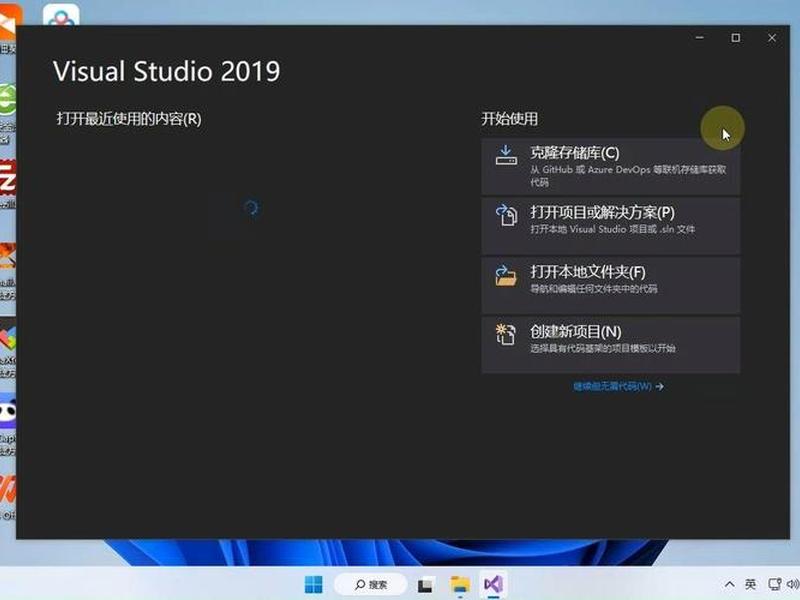Open the taskbar search box
The height and width of the screenshot is (600, 800).
click(371, 585)
